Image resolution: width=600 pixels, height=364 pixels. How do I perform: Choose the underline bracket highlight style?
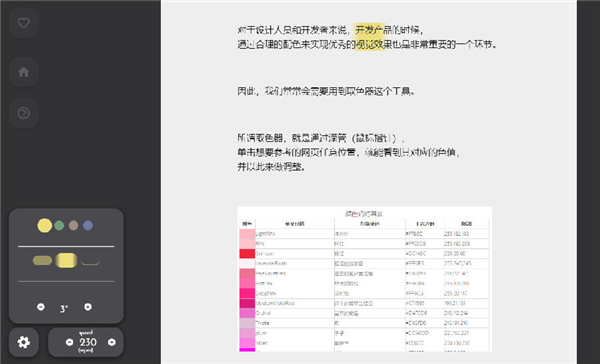(x=90, y=263)
